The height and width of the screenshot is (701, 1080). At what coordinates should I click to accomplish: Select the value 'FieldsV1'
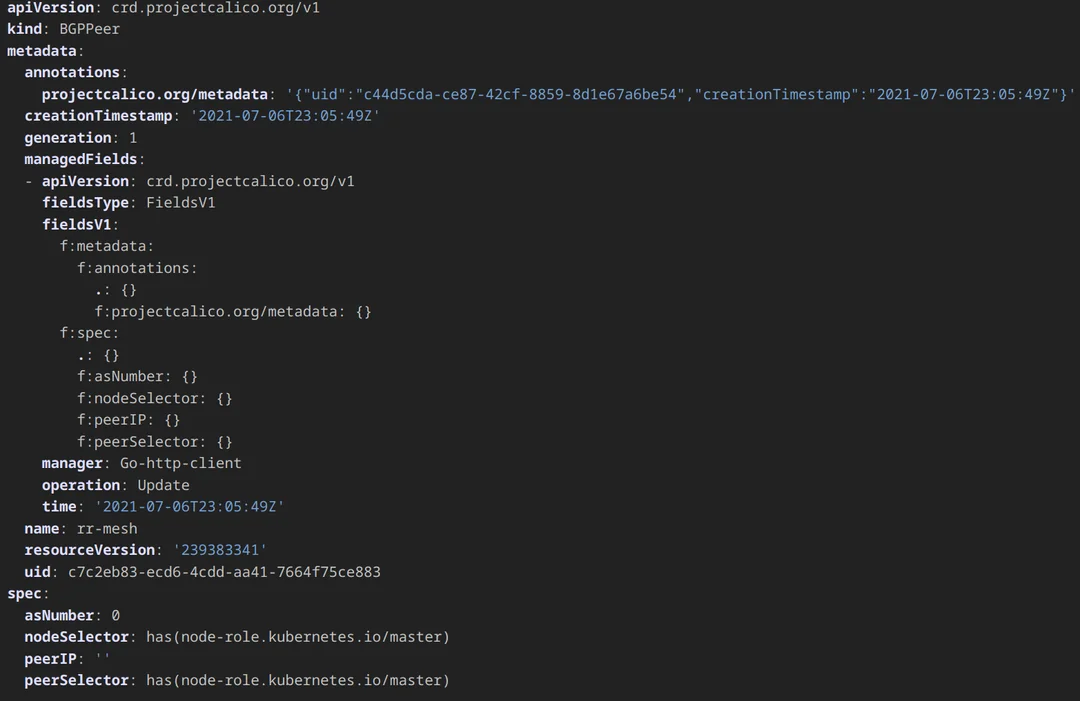tap(180, 202)
